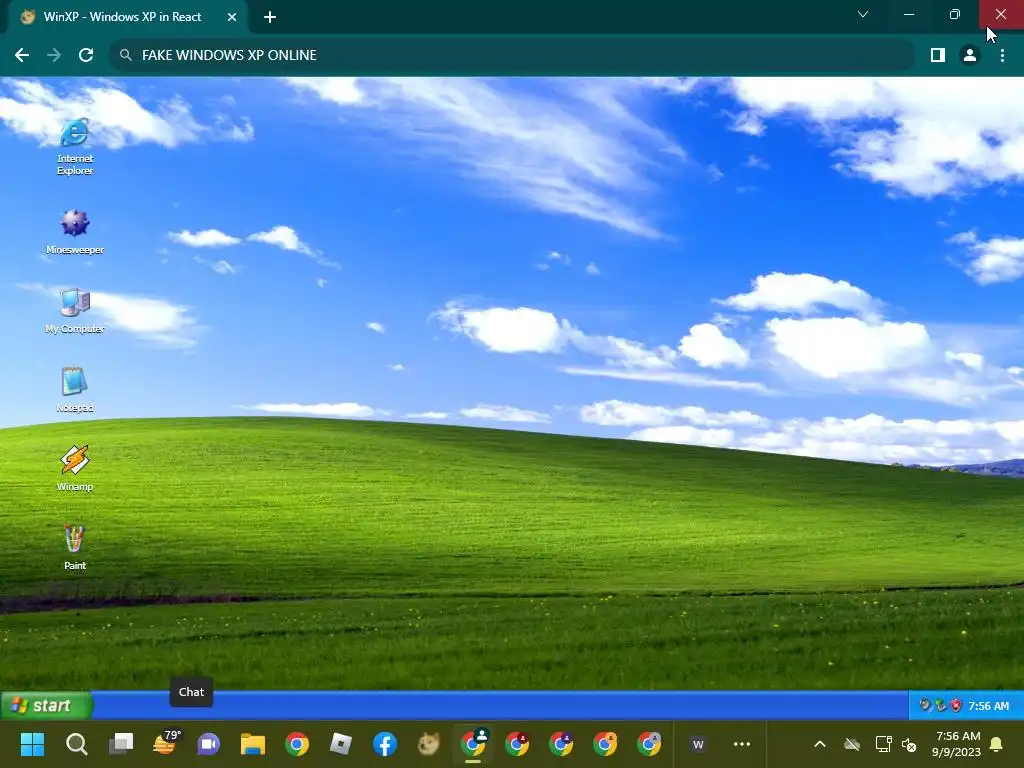The image size is (1024, 768).
Task: Open Windows clock showing 9/9/2023
Action: [x=957, y=744]
